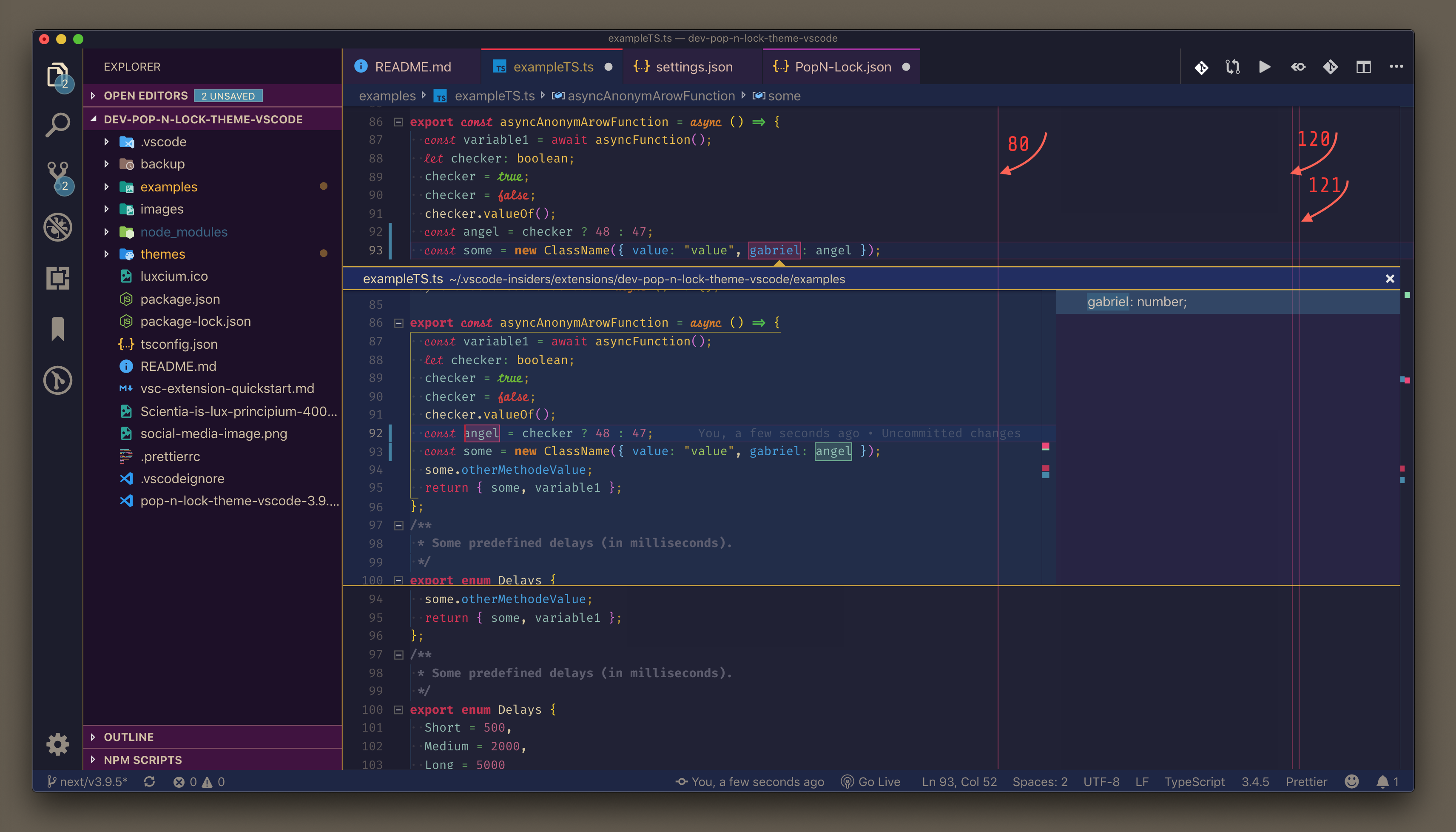
Task: Open Source Control view in activity bar
Action: pos(58,175)
